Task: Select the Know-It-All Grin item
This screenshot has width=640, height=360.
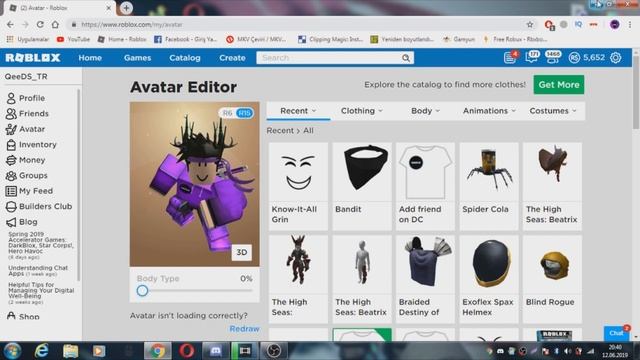Action: click(x=298, y=187)
